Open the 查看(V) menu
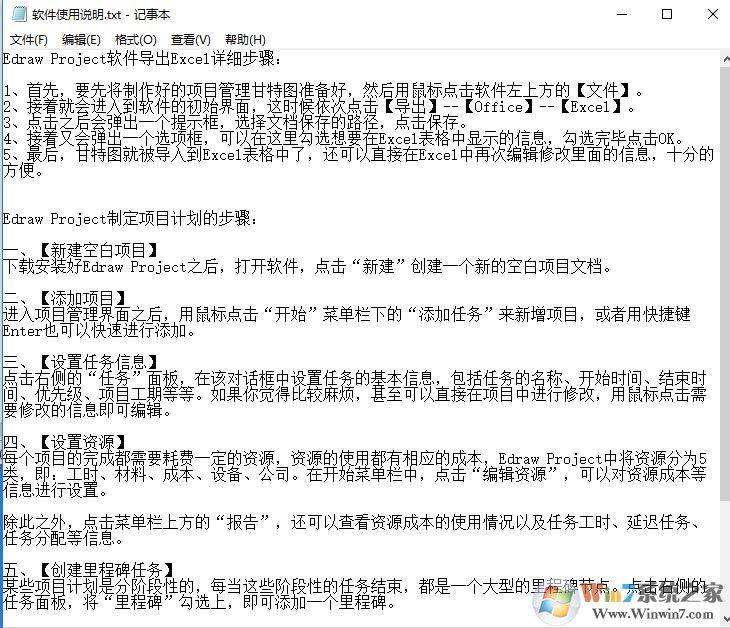730x628 pixels. (190, 40)
